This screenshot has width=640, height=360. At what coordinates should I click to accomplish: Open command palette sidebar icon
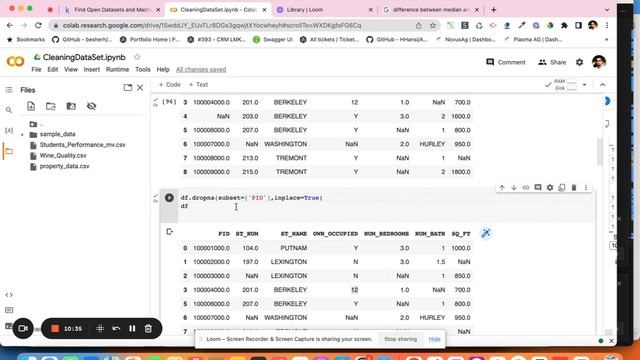pos(9,310)
